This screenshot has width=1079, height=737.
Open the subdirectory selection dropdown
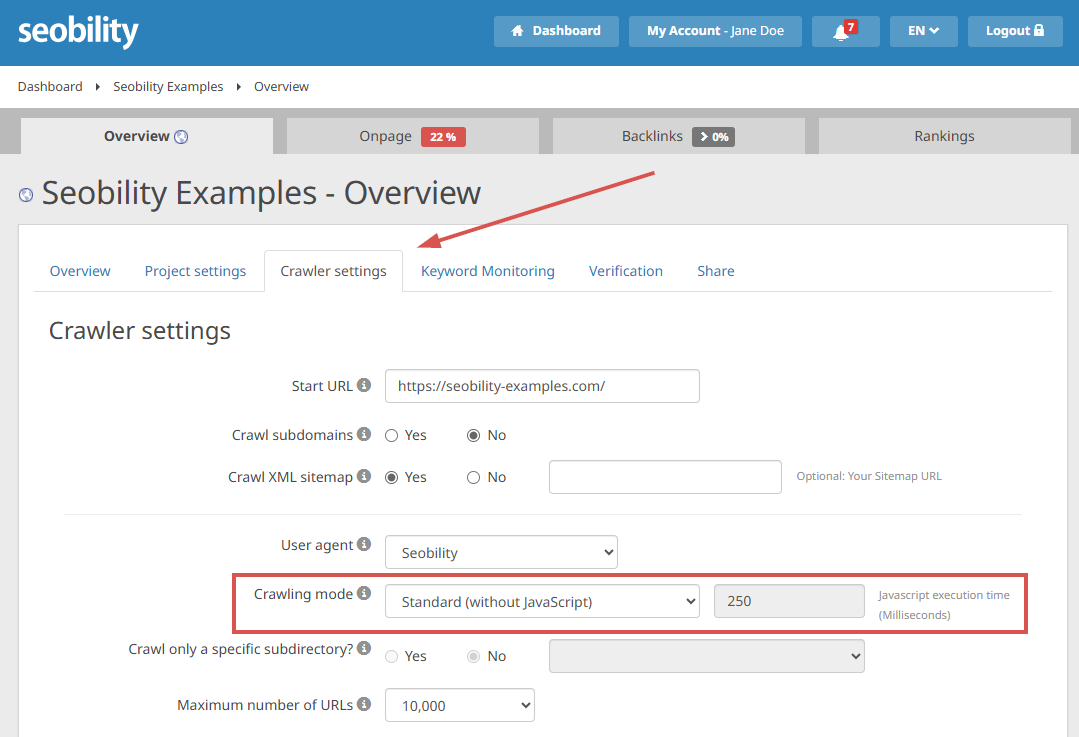[707, 656]
